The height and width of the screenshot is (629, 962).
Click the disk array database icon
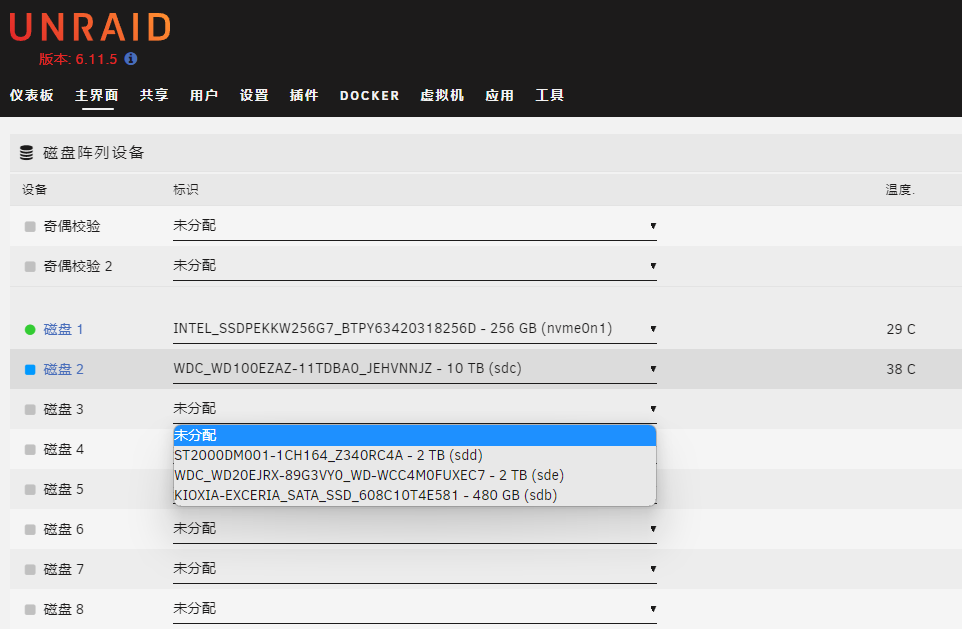[x=27, y=153]
